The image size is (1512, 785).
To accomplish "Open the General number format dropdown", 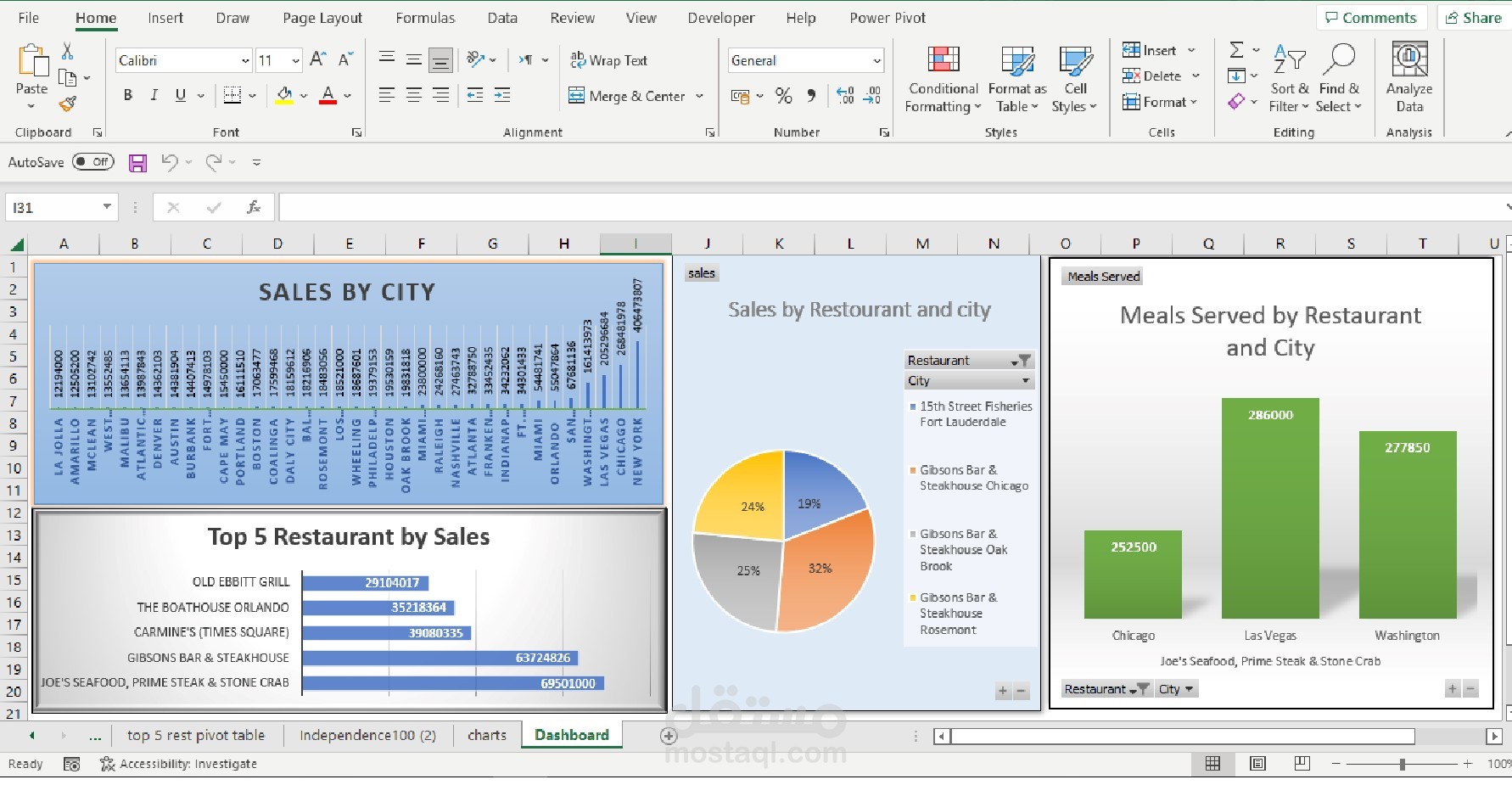I will click(x=876, y=59).
